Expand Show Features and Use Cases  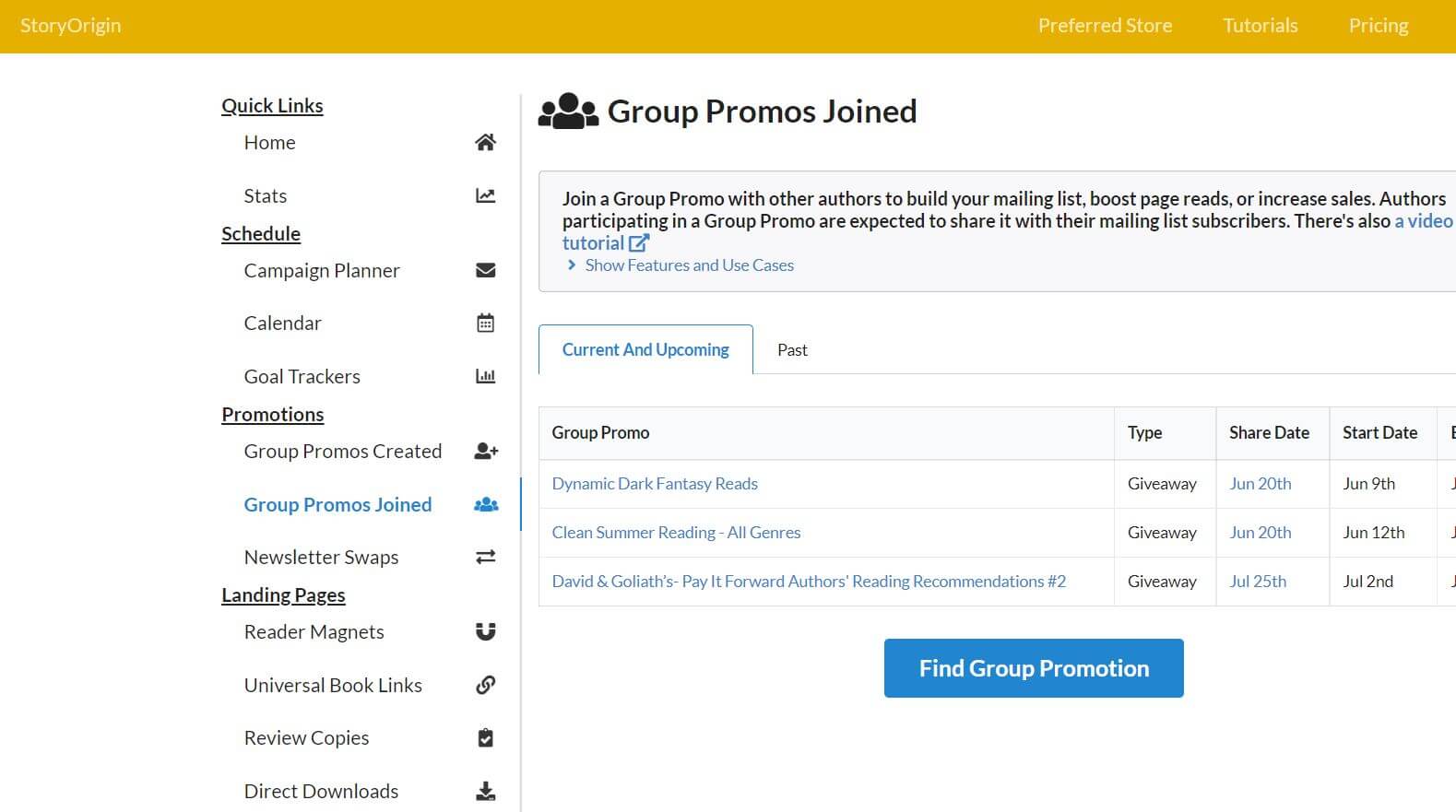680,265
